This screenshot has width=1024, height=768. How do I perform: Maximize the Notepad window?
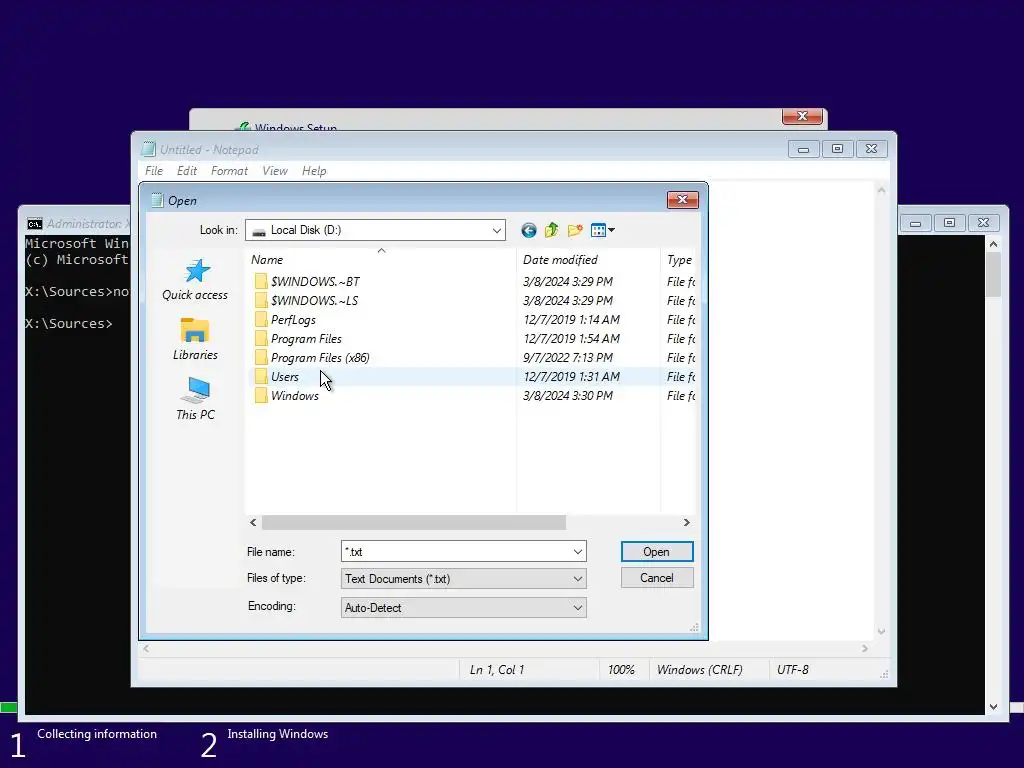pyautogui.click(x=837, y=149)
